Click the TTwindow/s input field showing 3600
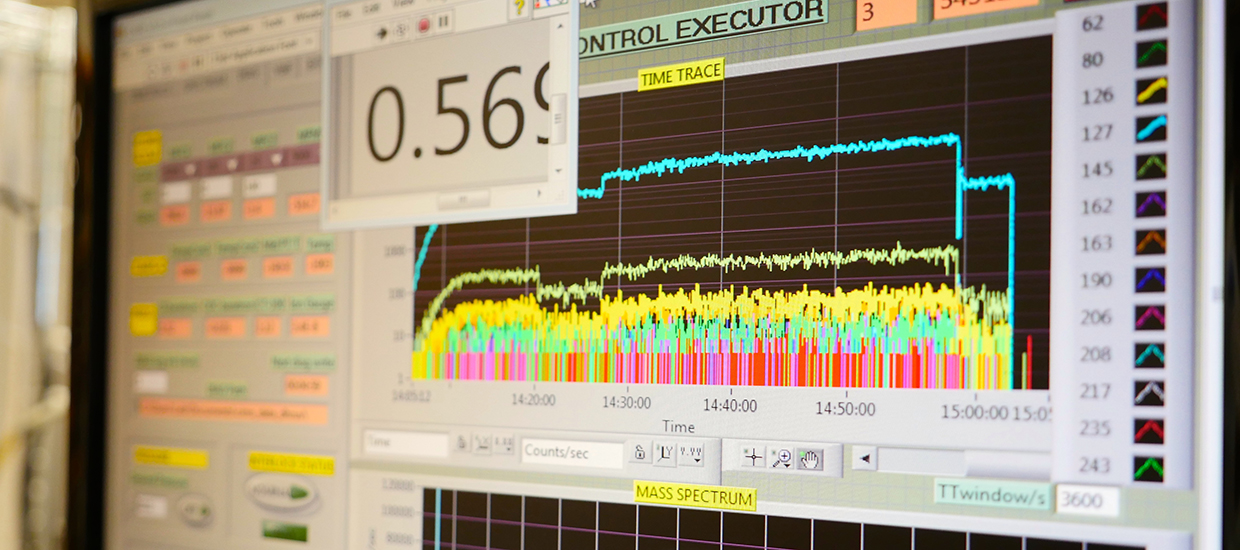 click(x=1086, y=499)
